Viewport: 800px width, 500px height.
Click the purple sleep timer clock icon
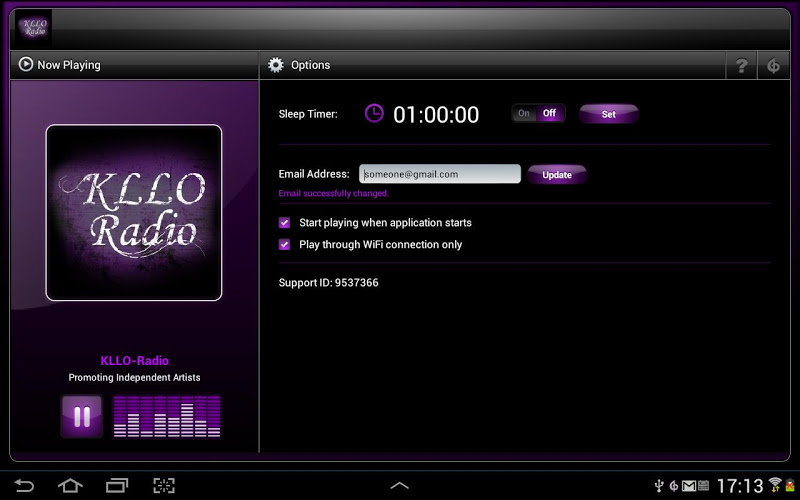coord(374,113)
